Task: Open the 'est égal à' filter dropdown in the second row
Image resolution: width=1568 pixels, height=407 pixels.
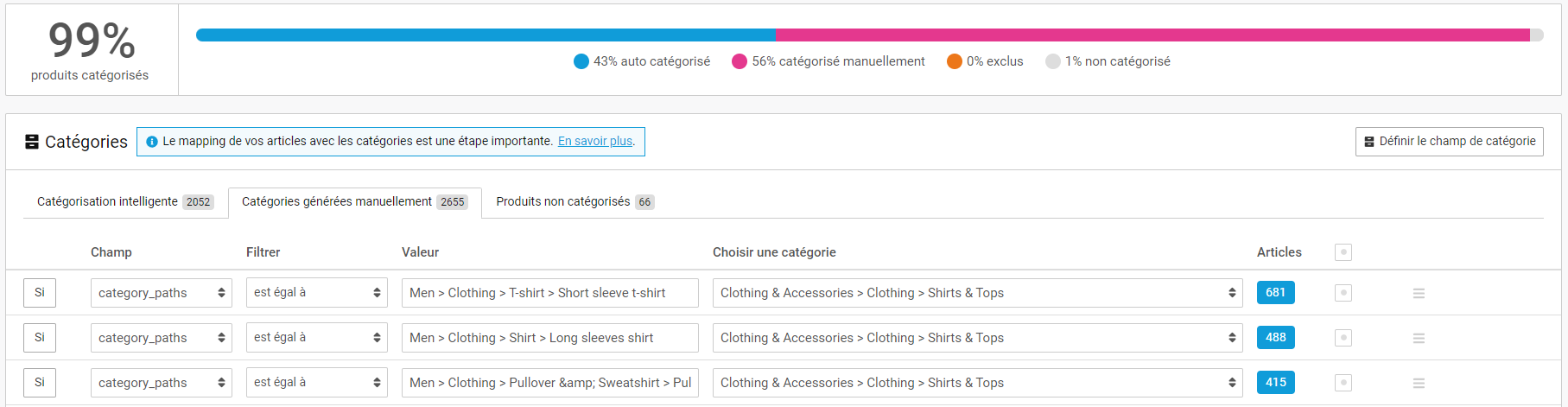Action: [x=317, y=338]
